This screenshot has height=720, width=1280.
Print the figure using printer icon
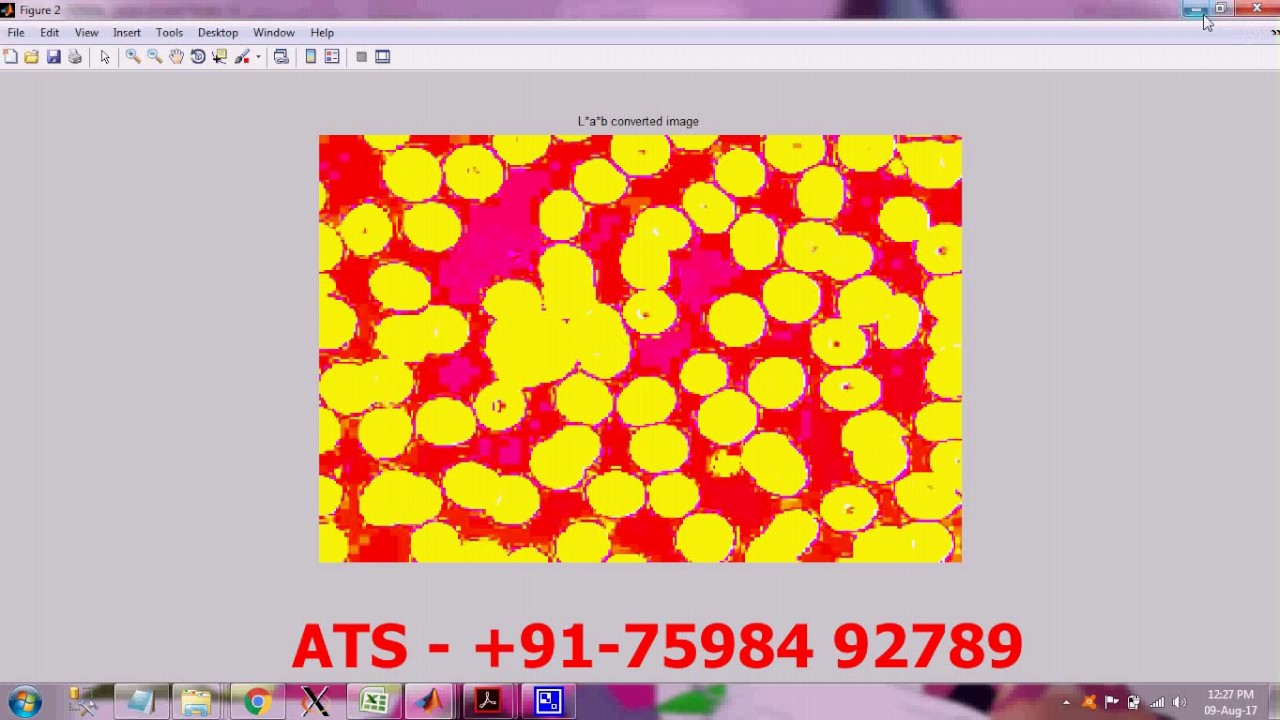click(x=75, y=57)
